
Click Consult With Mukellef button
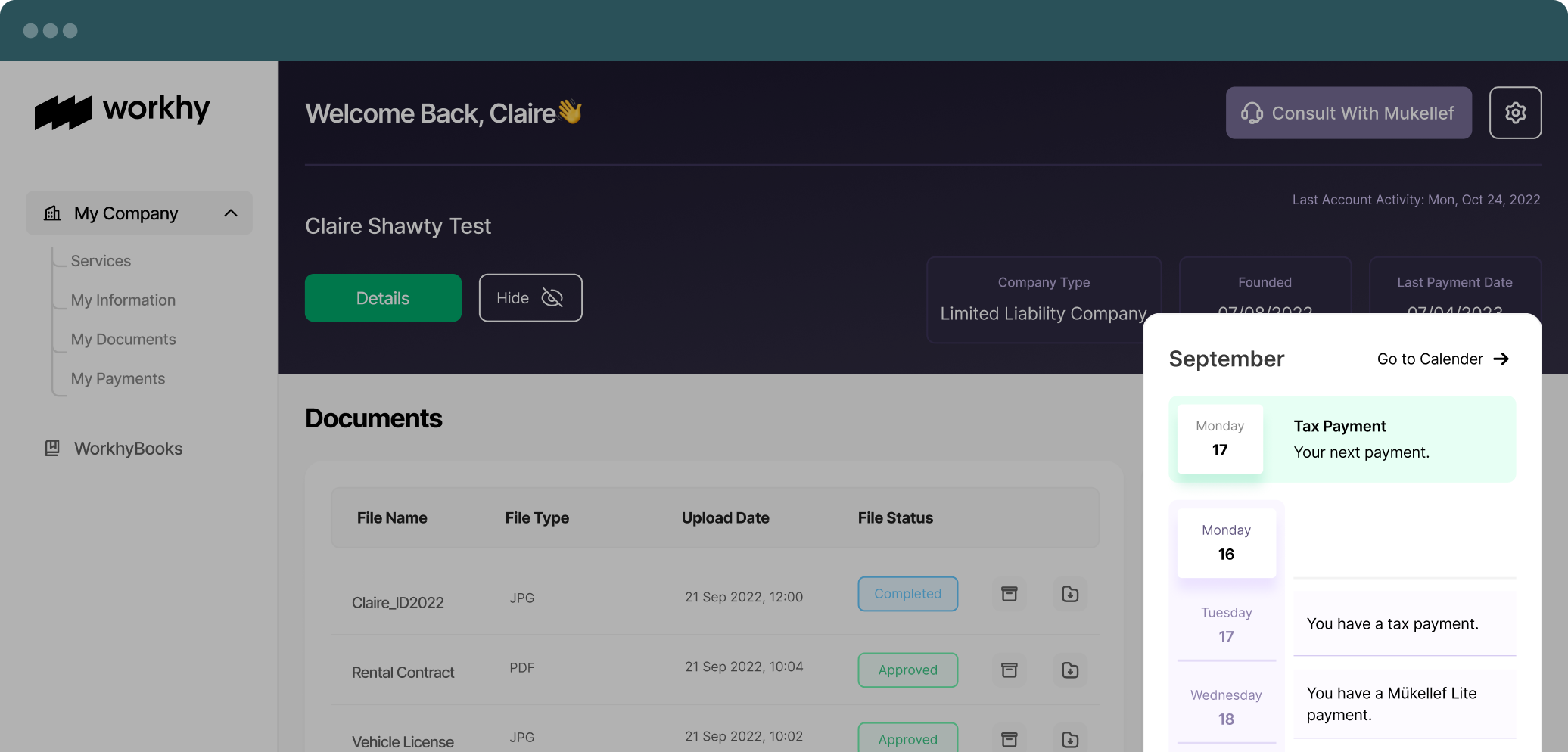pos(1348,113)
